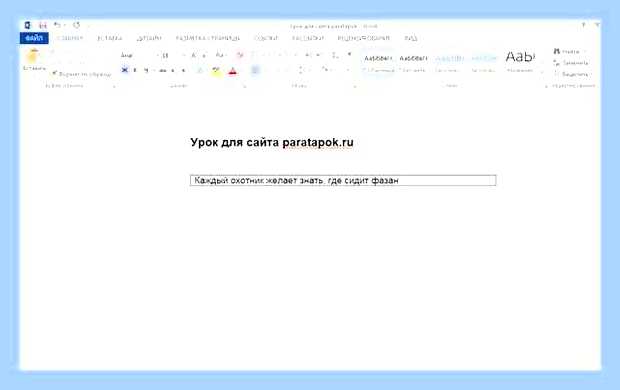The image size is (620, 390).
Task: Switch to the ВСТАВКА ribbon tab
Action: click(110, 38)
